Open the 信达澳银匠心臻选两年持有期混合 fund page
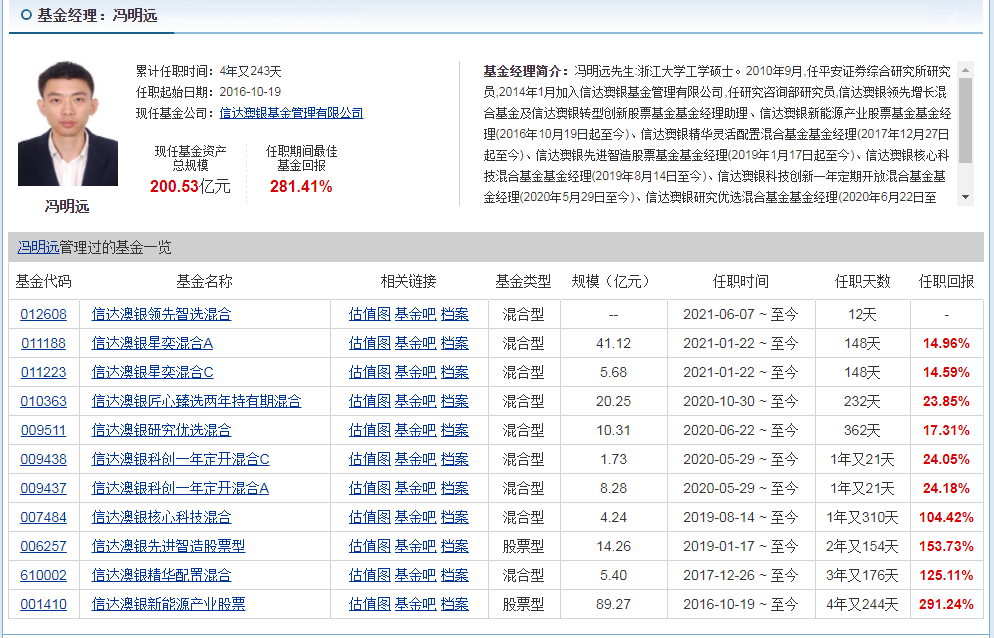The height and width of the screenshot is (638, 994). [196, 401]
